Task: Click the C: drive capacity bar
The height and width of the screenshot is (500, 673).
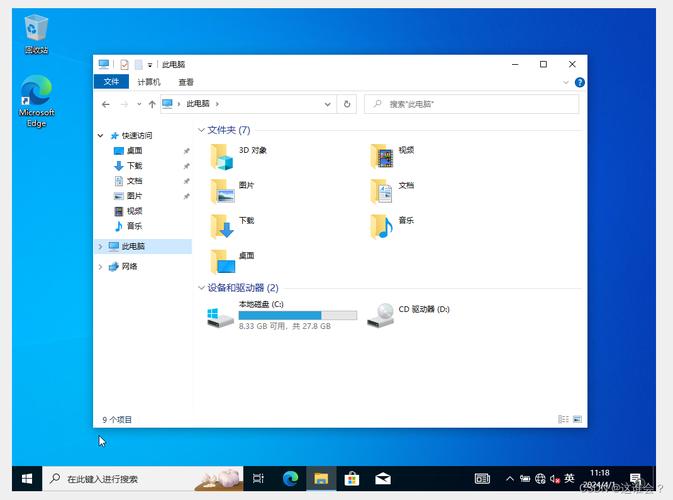Action: (297, 315)
